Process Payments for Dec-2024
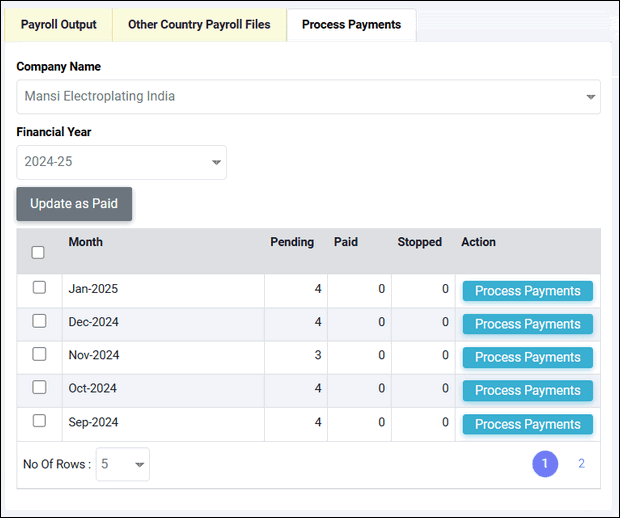The image size is (620, 518). [x=527, y=324]
